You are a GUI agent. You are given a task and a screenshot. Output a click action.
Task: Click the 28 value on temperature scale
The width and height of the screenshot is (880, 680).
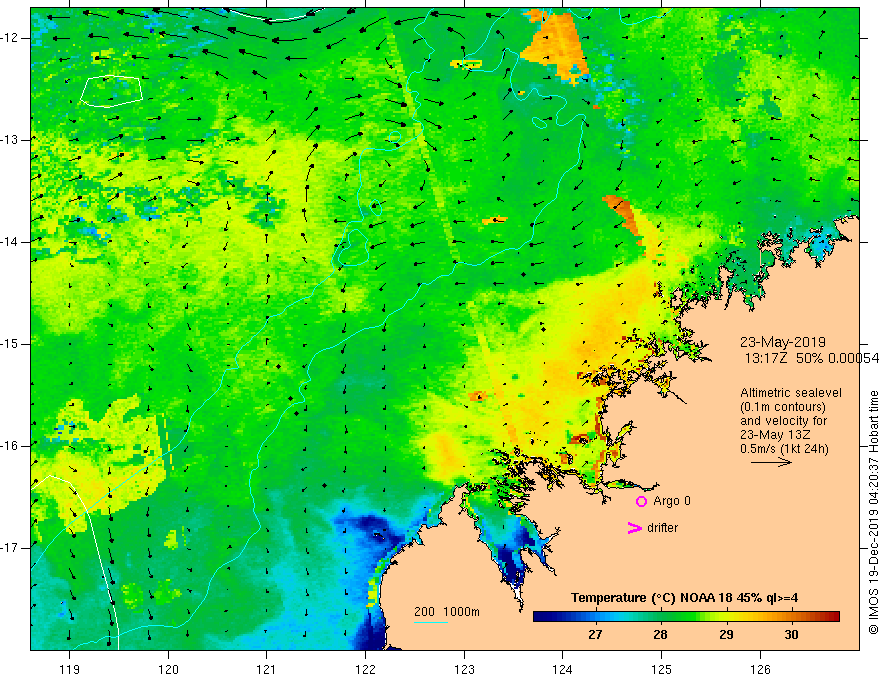click(661, 635)
